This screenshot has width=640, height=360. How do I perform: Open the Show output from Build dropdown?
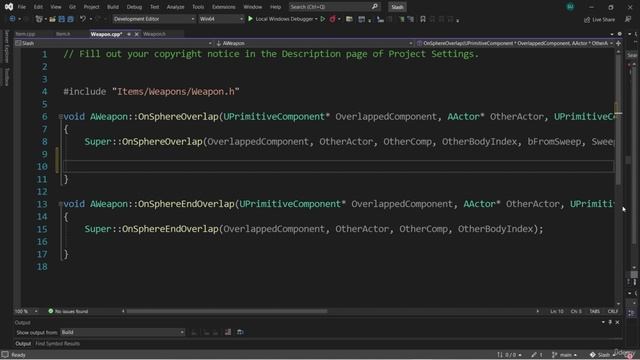click(122, 332)
